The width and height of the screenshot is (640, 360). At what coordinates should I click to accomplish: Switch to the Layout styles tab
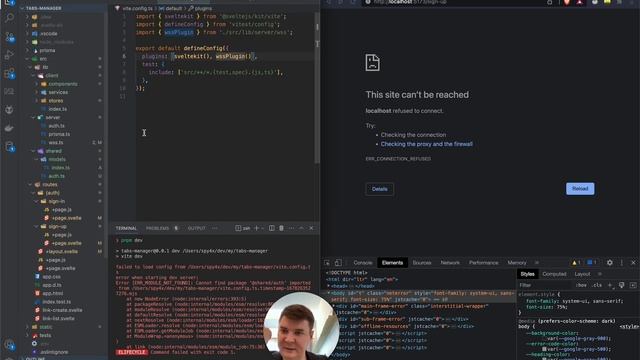click(582, 274)
